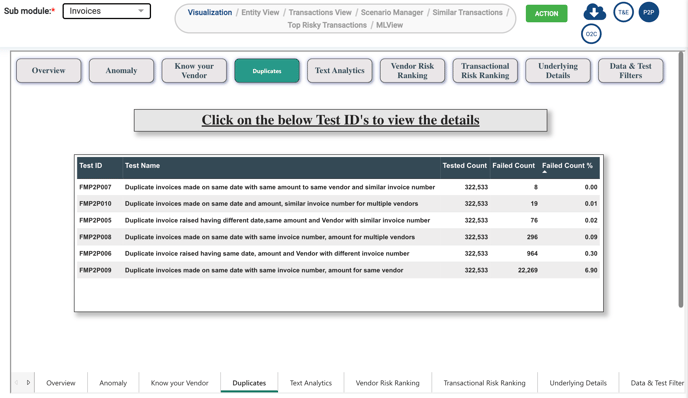
Task: Open MLView
Action: (389, 25)
